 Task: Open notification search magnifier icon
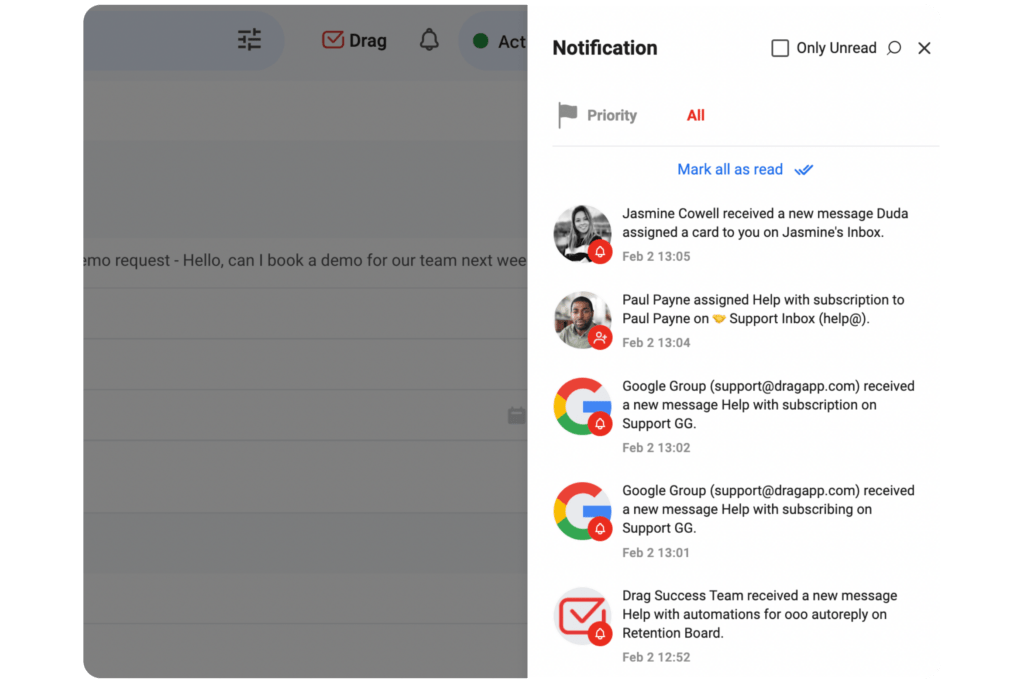[894, 48]
